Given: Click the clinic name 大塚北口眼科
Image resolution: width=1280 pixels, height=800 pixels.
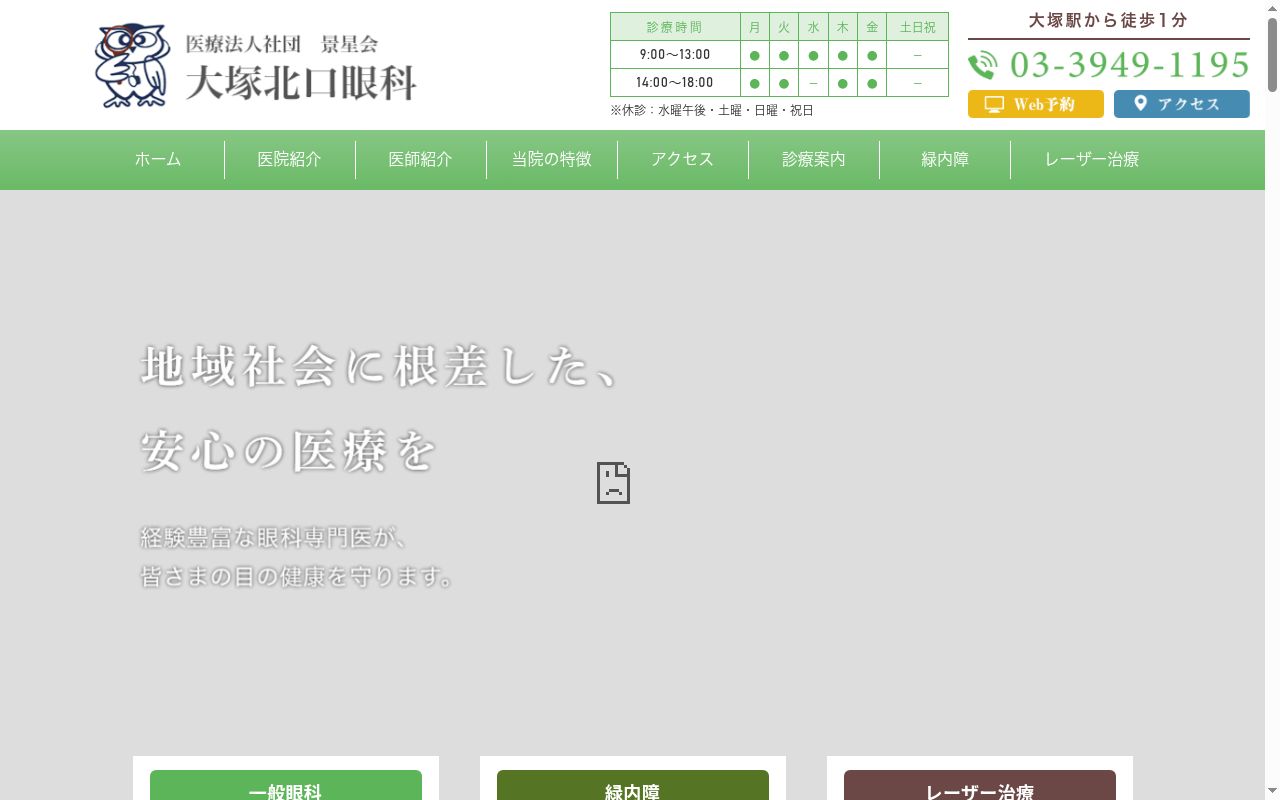Looking at the screenshot, I should tap(301, 83).
